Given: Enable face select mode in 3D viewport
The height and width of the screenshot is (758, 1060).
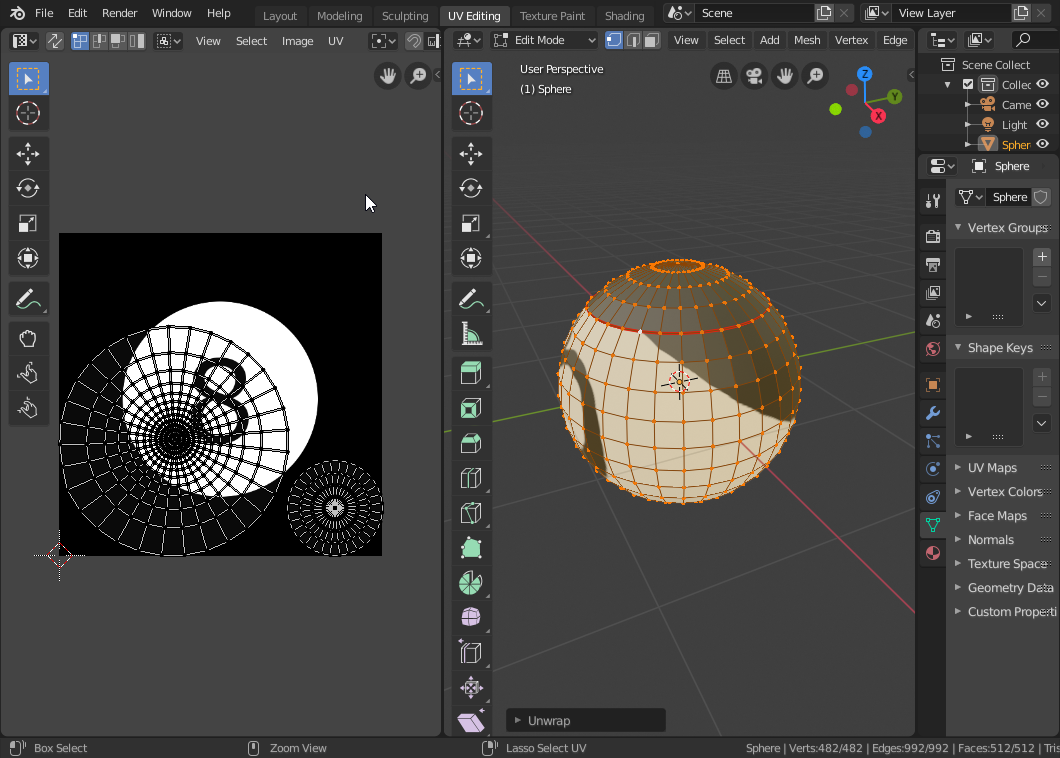Looking at the screenshot, I should (652, 40).
